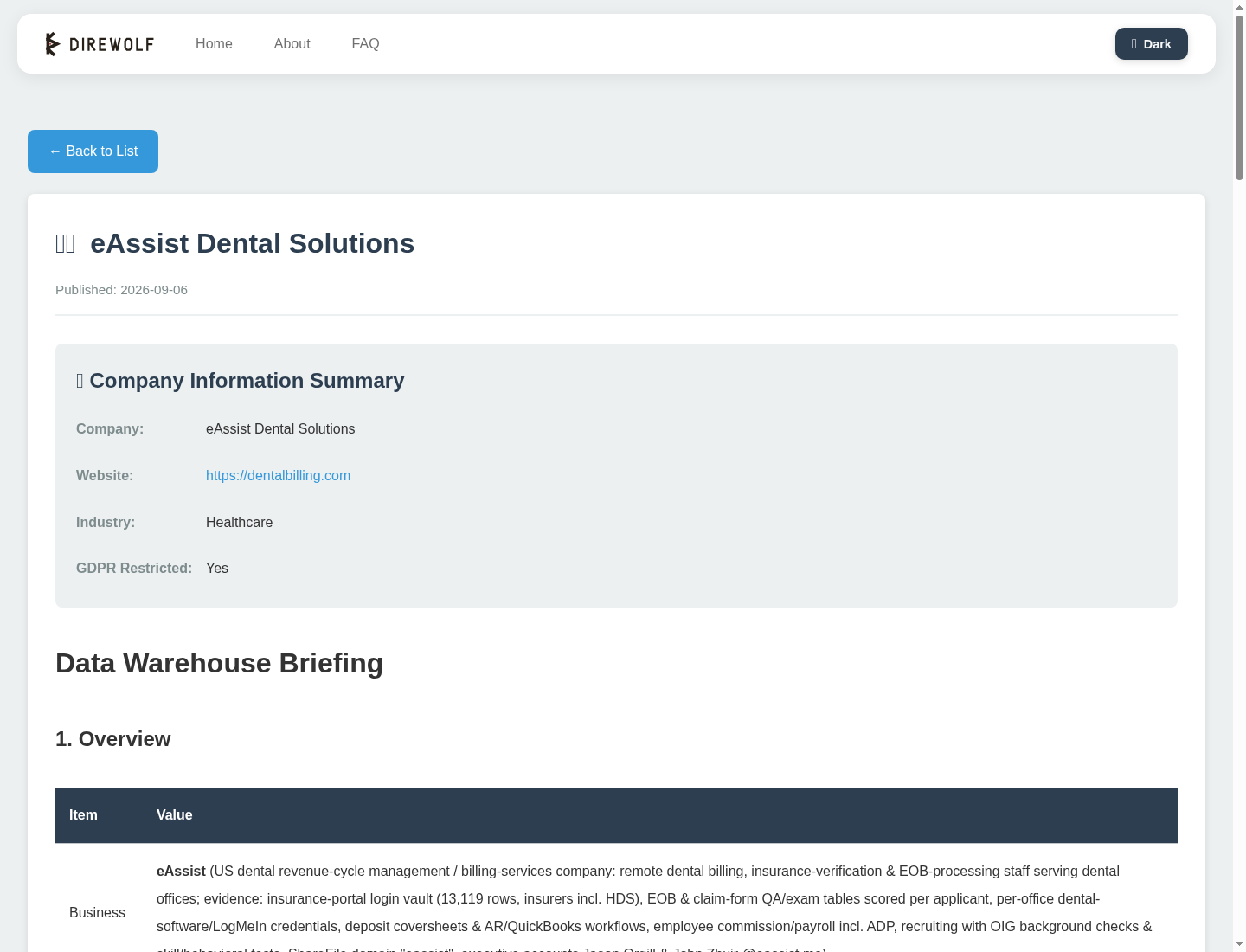Toggle Dark mode
The width and height of the screenshot is (1246, 952).
coord(1151,44)
